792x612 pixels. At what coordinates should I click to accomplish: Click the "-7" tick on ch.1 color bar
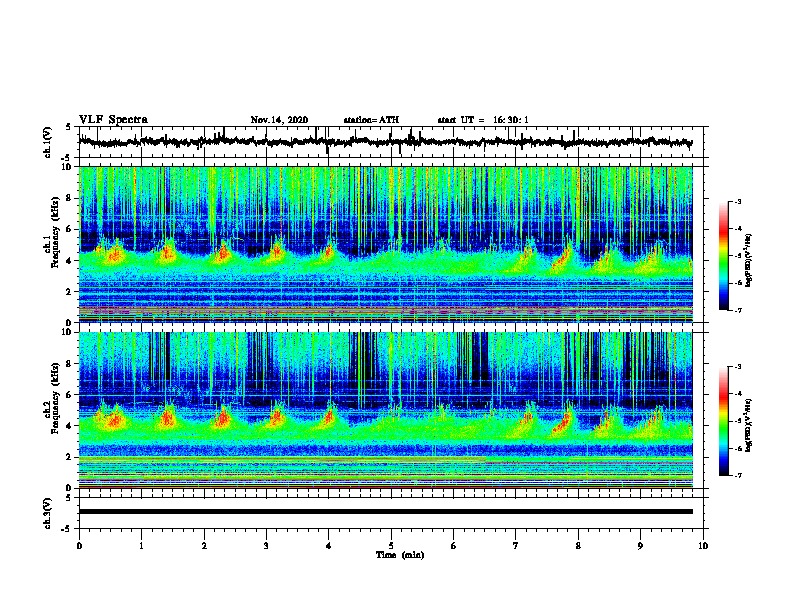pos(738,310)
